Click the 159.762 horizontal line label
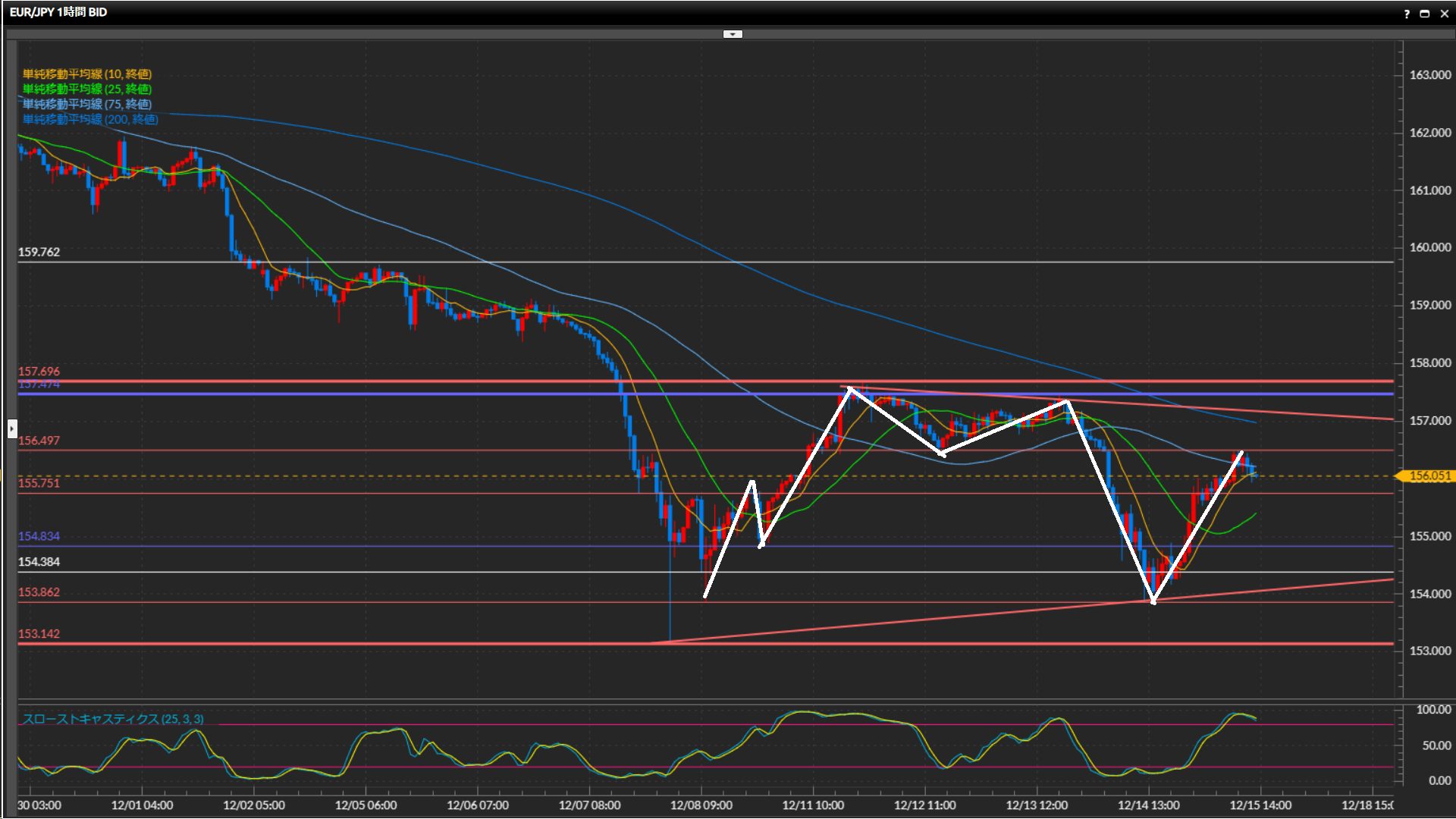Image resolution: width=1456 pixels, height=819 pixels. click(x=39, y=252)
